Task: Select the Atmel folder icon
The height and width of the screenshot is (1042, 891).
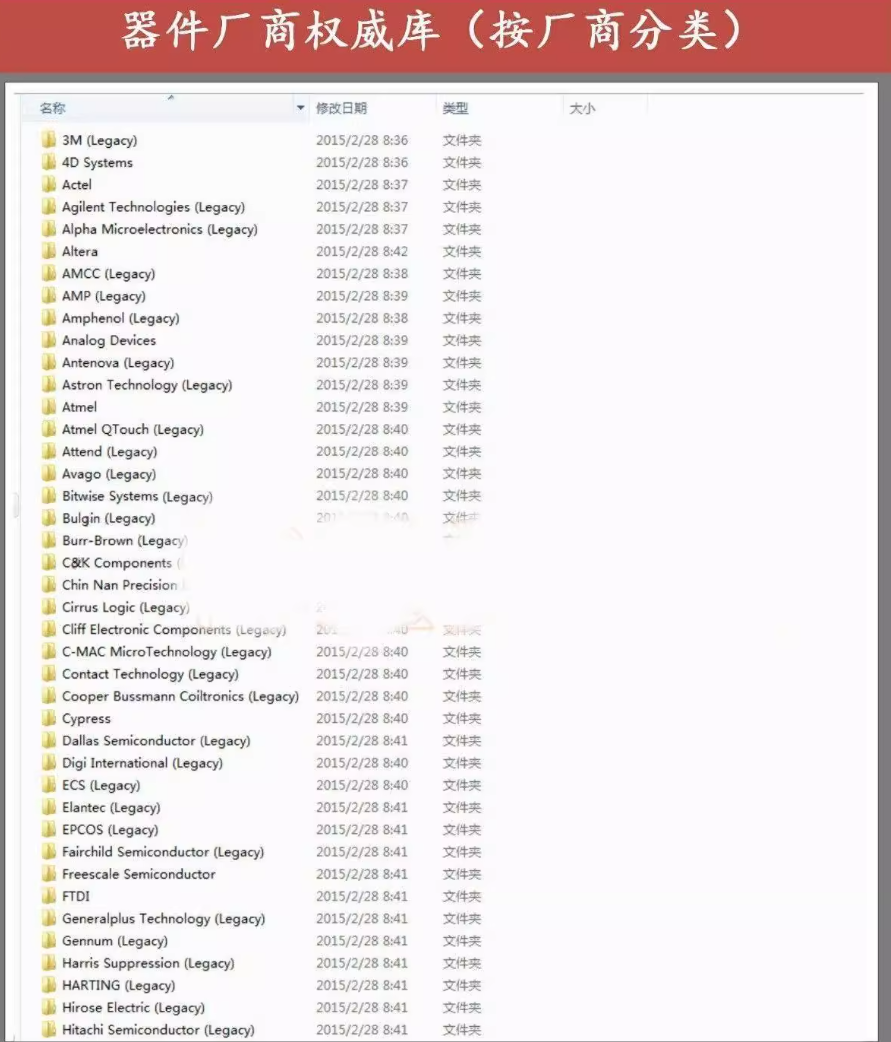Action: 49,407
